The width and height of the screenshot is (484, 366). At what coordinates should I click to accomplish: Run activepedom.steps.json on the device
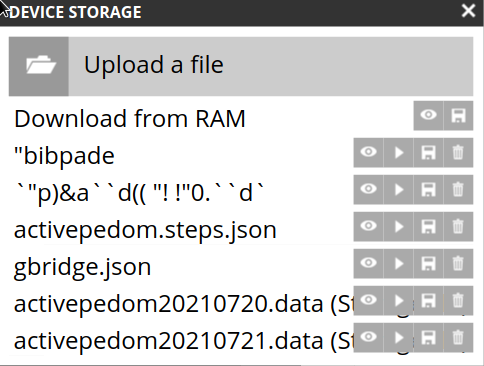point(398,227)
